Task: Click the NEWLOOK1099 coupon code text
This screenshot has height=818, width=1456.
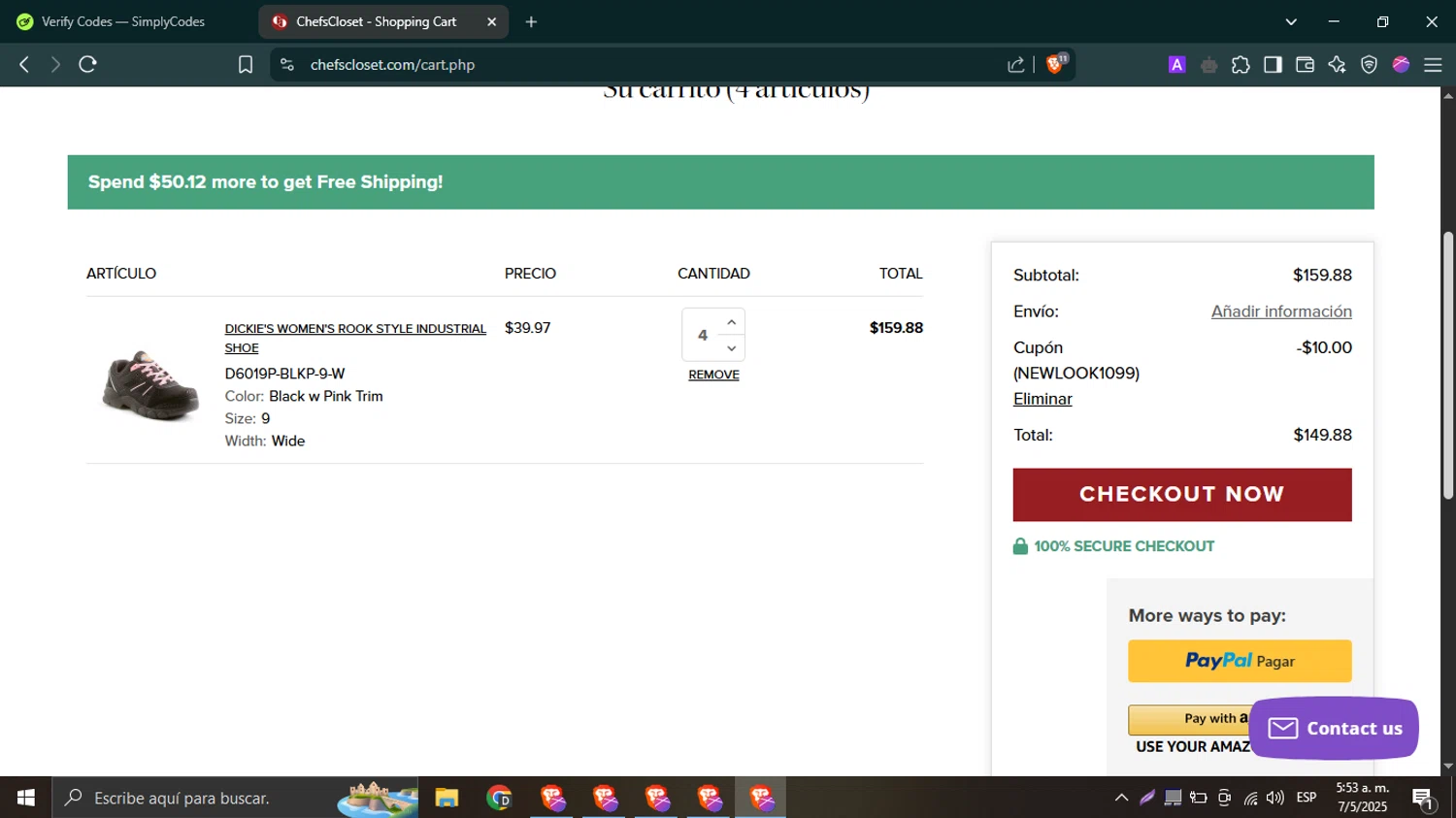Action: click(x=1076, y=374)
